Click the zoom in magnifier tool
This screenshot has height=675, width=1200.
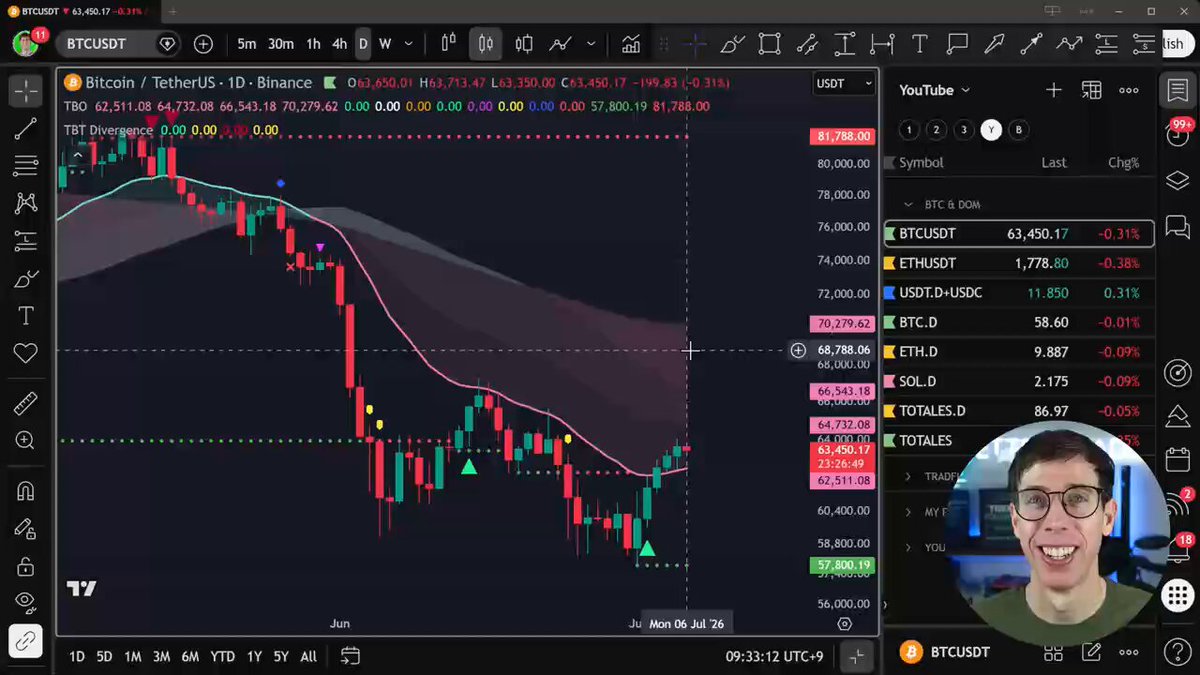tap(25, 440)
